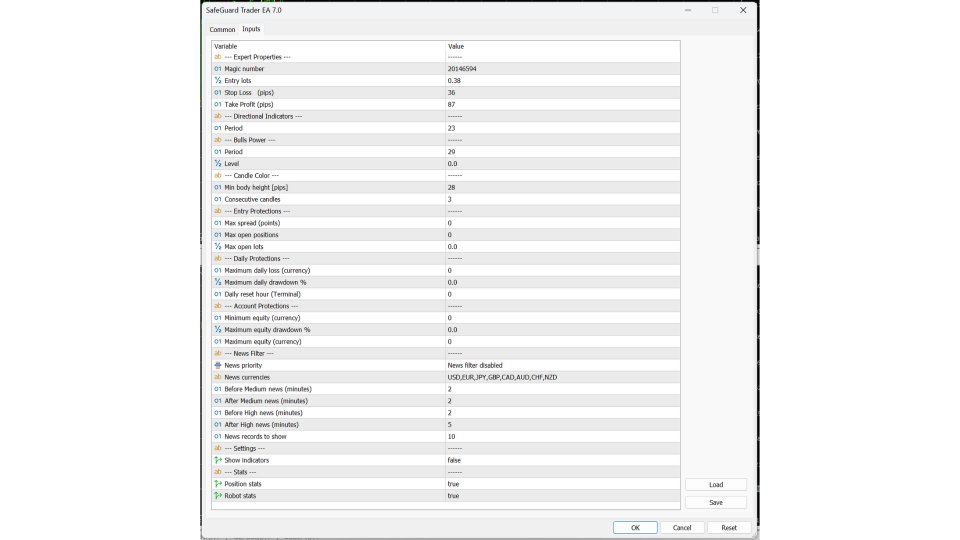960x540 pixels.
Task: Click the icon beside Minimum equity (currency)
Action: click(x=217, y=318)
